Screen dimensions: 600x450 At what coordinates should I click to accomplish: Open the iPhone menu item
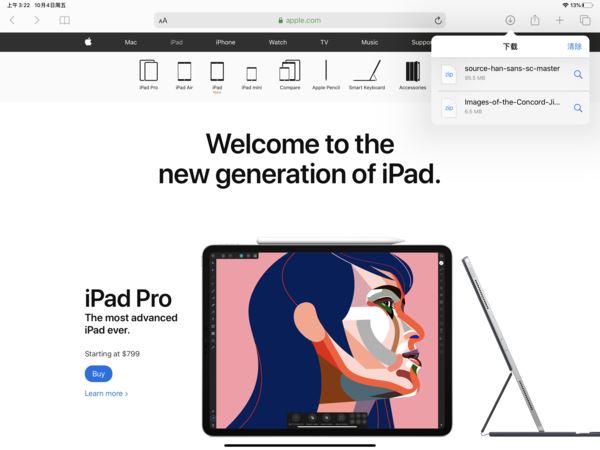(225, 42)
